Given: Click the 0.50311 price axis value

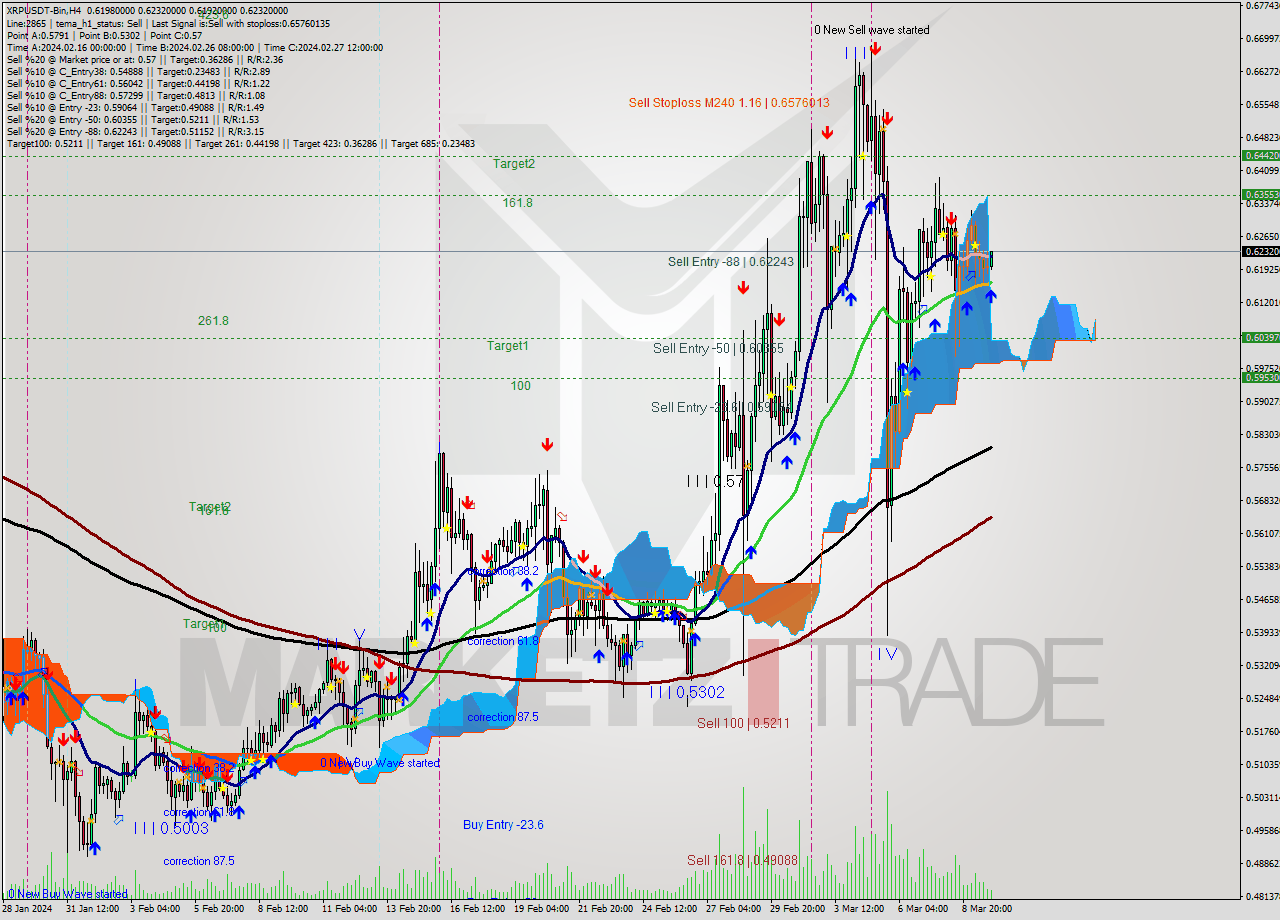Looking at the screenshot, I should tap(1262, 798).
